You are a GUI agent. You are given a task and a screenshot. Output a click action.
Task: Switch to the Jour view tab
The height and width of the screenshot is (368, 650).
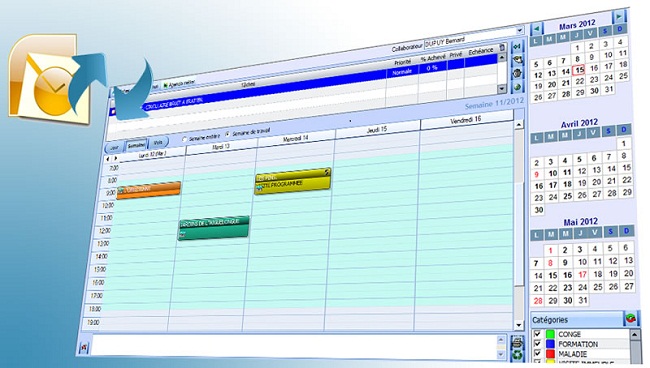click(x=114, y=148)
